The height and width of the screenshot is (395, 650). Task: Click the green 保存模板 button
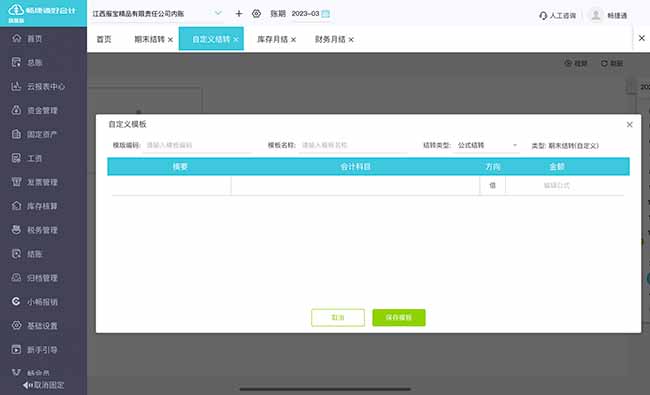(x=399, y=317)
